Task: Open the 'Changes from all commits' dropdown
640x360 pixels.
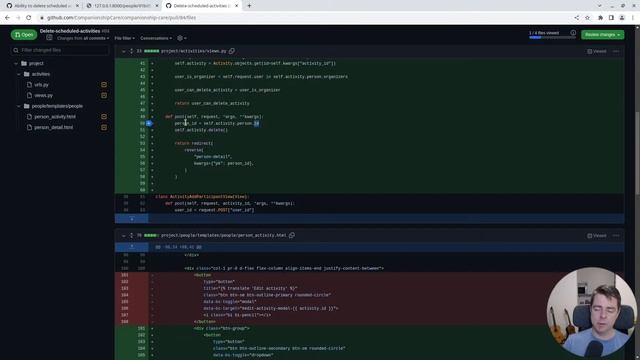Action: pyautogui.click(x=83, y=38)
